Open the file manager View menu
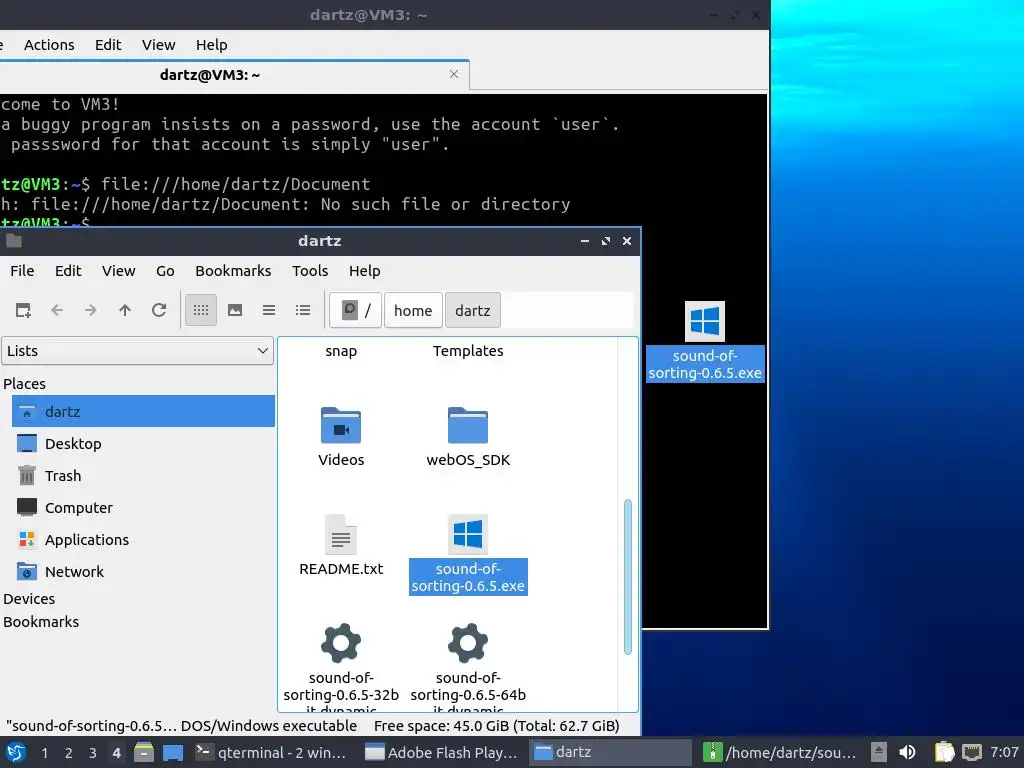1024x768 pixels. point(118,271)
